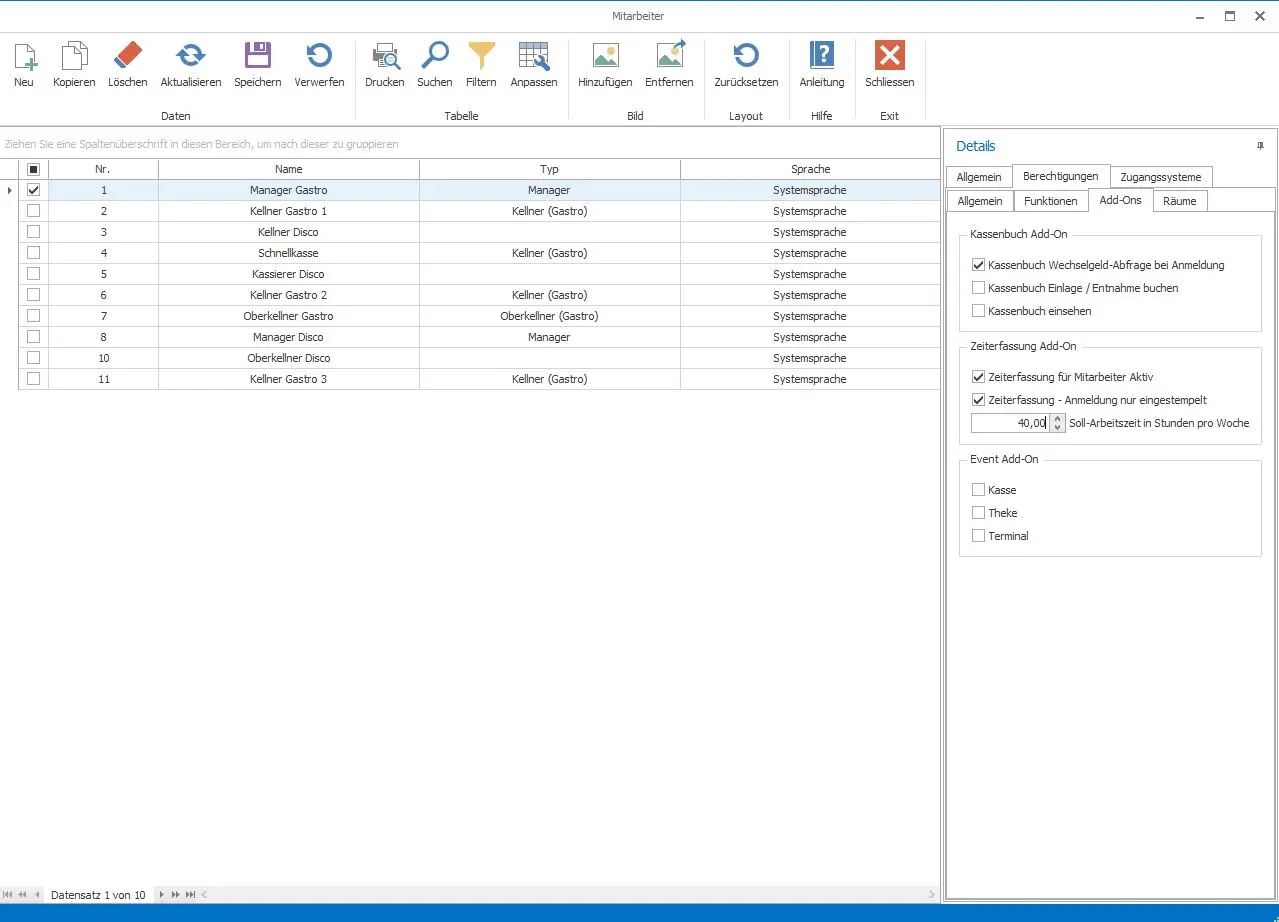The image size is (1279, 922).
Task: Disable Zeiterfassung für Mitarbeiter Aktiv
Action: click(978, 377)
